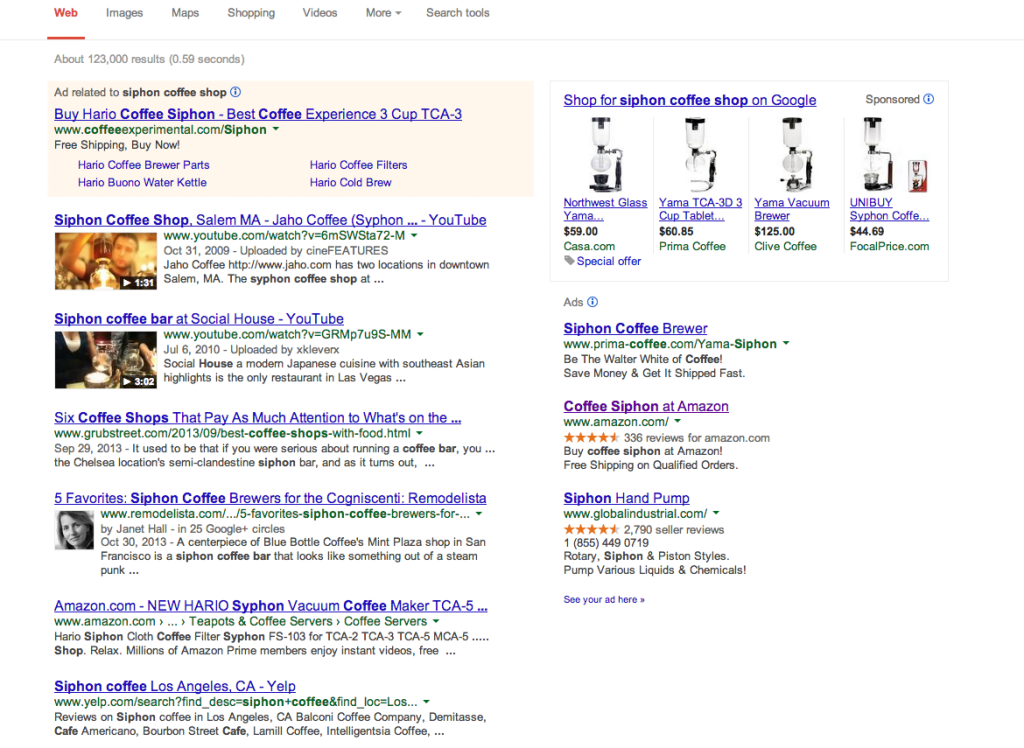
Task: Click the info icon next to Ads
Action: pyautogui.click(x=592, y=302)
